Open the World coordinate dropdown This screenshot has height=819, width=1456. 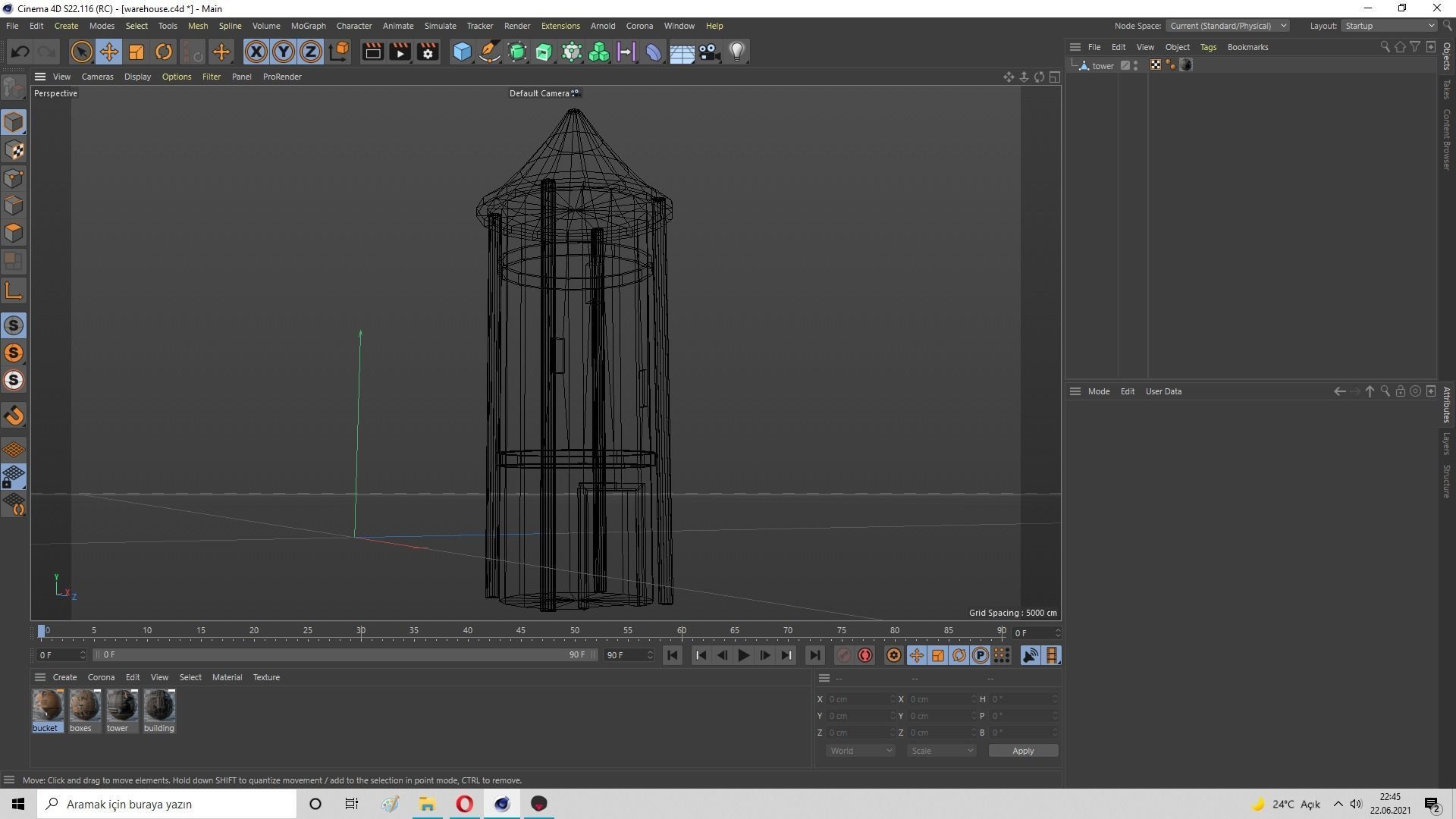coord(861,751)
